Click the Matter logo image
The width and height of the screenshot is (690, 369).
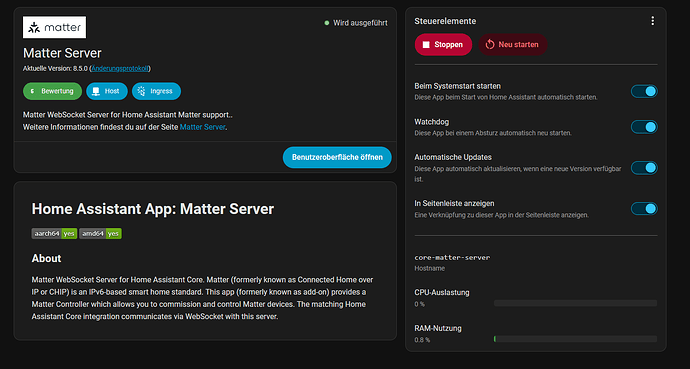point(55,27)
